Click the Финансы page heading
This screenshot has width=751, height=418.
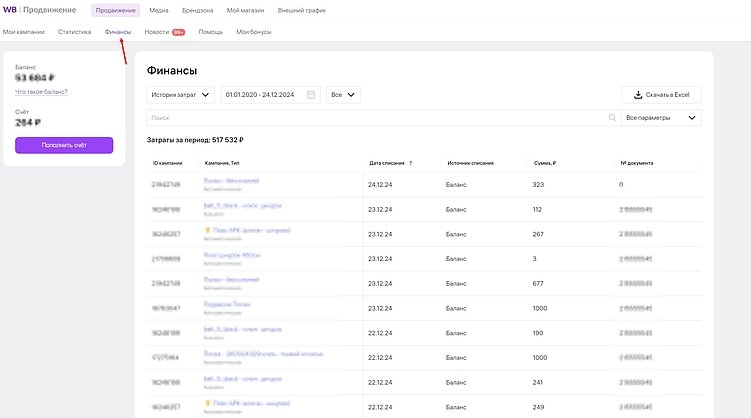pyautogui.click(x=172, y=71)
